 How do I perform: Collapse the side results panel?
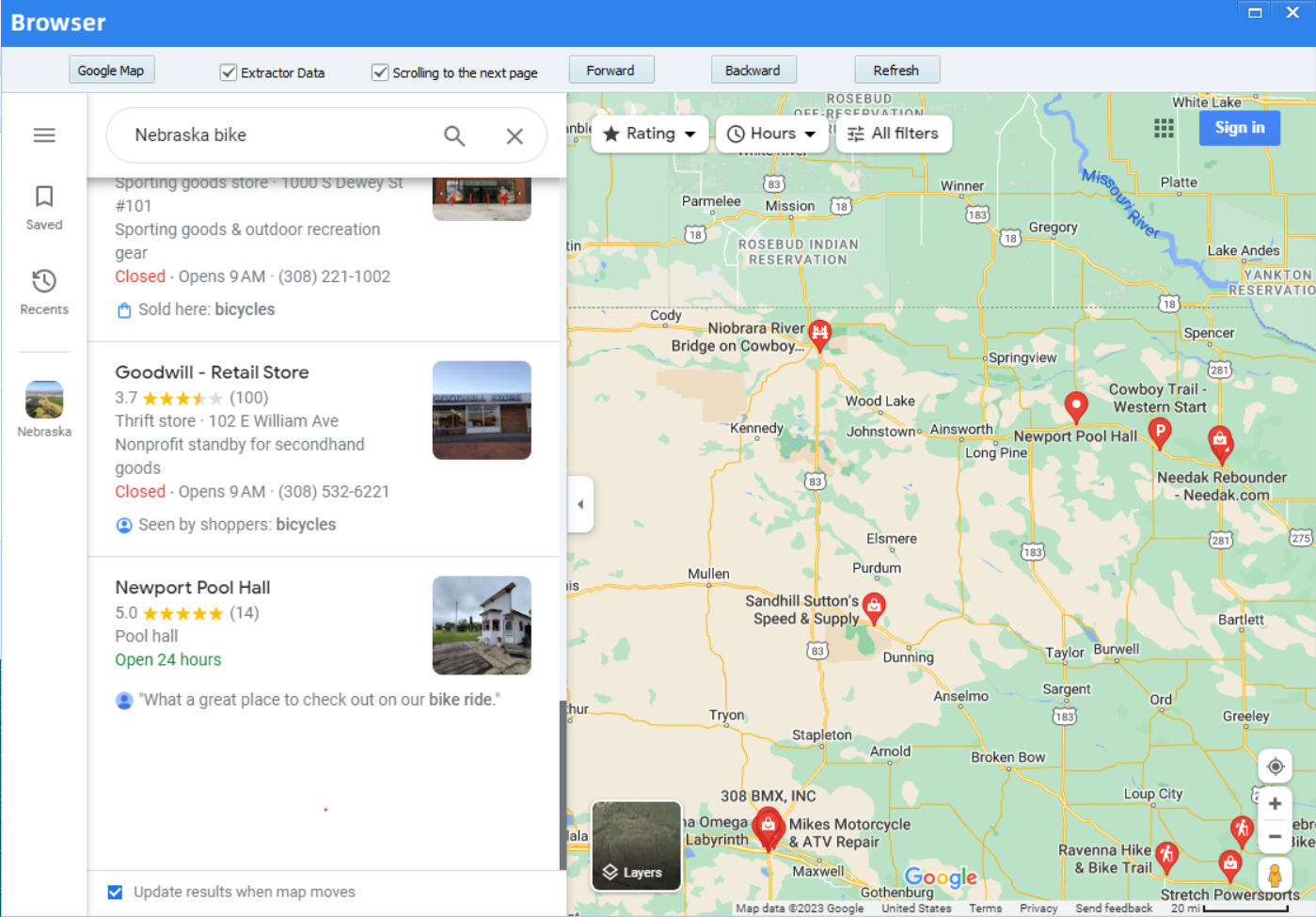[580, 504]
